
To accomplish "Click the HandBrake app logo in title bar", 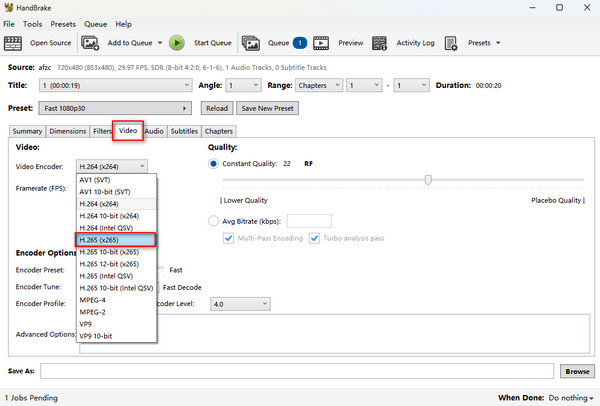I will [8, 8].
